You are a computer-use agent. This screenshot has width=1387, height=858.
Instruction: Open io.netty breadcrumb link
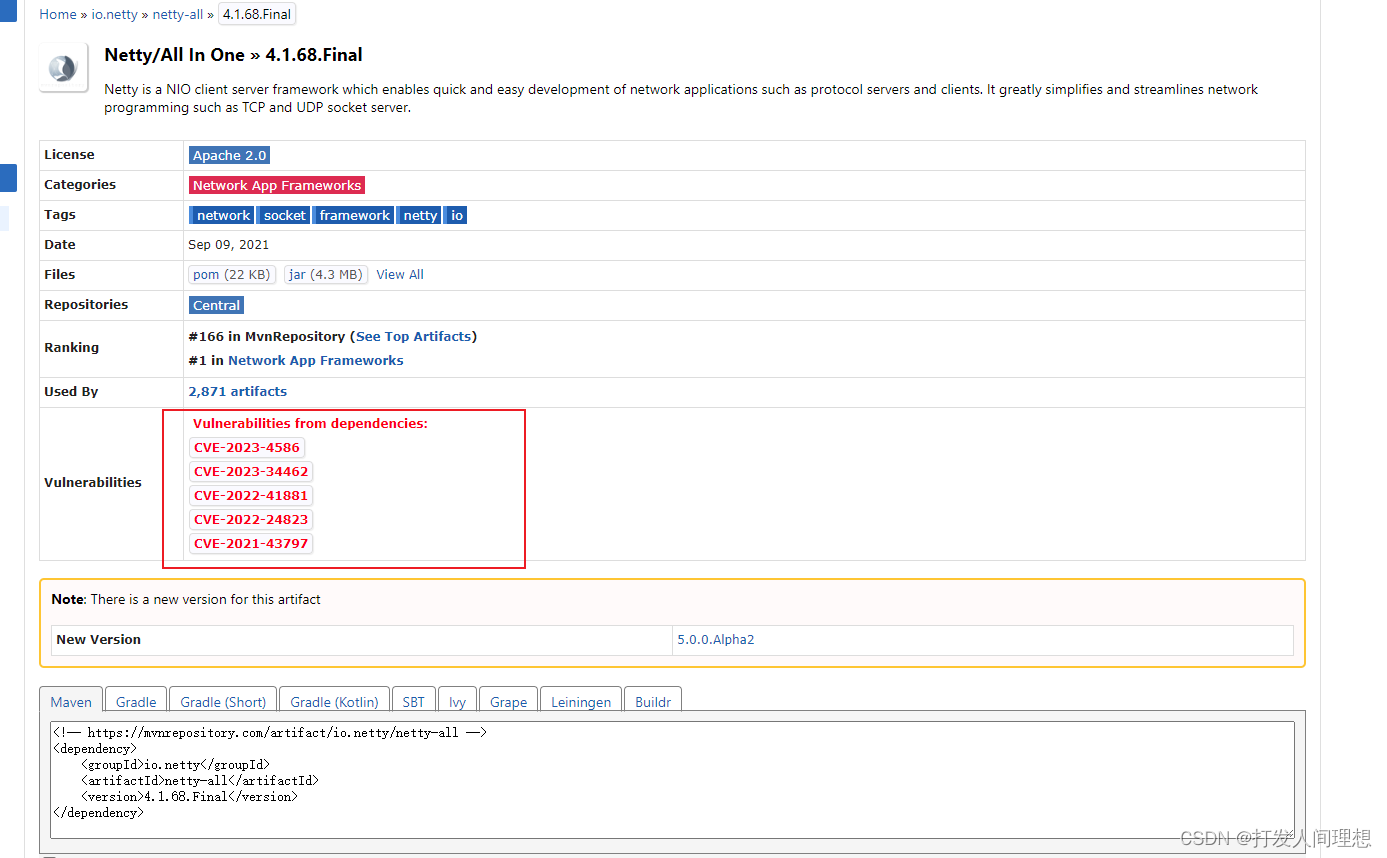pyautogui.click(x=114, y=15)
